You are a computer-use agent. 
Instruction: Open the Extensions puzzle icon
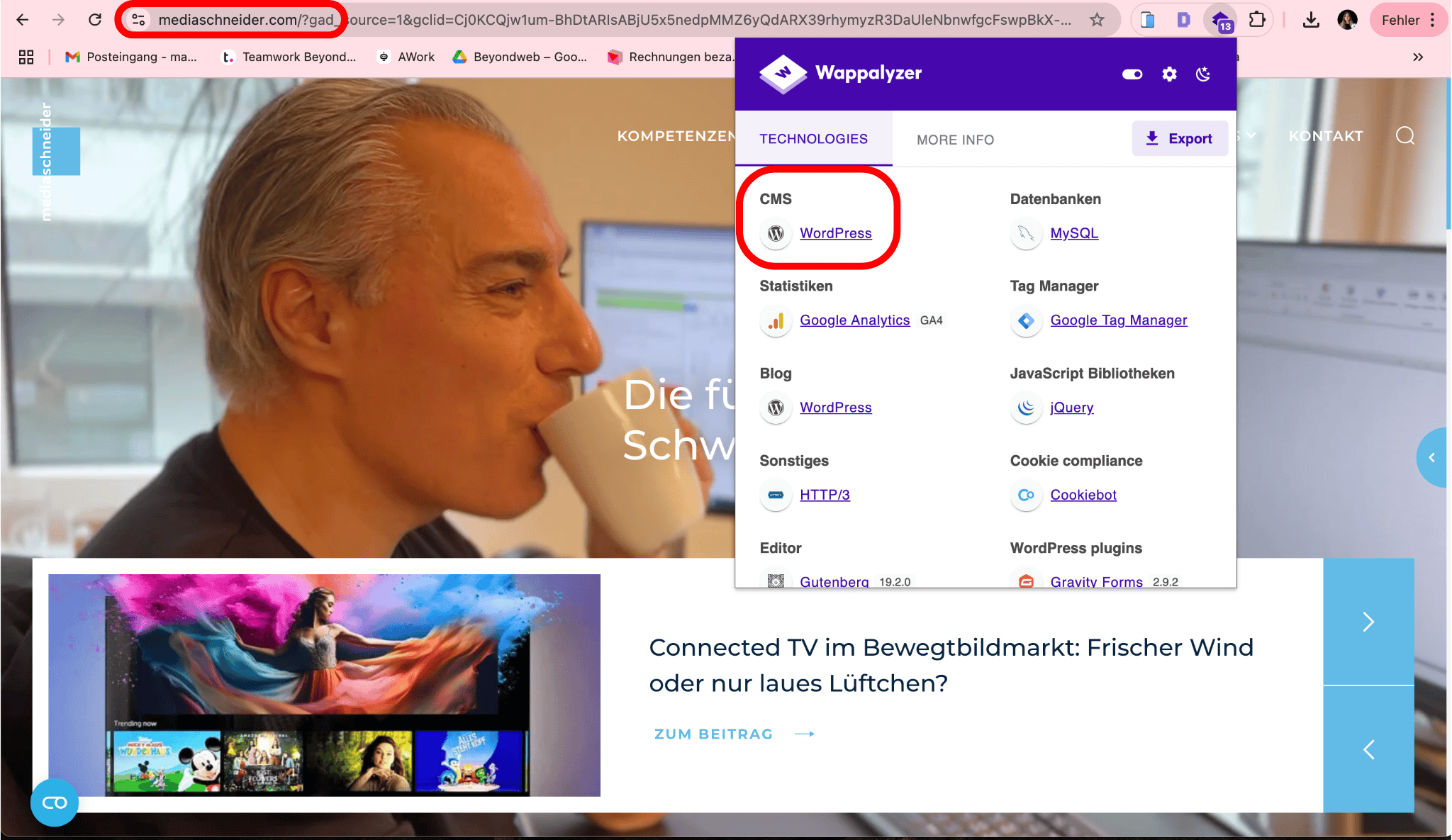[1257, 20]
